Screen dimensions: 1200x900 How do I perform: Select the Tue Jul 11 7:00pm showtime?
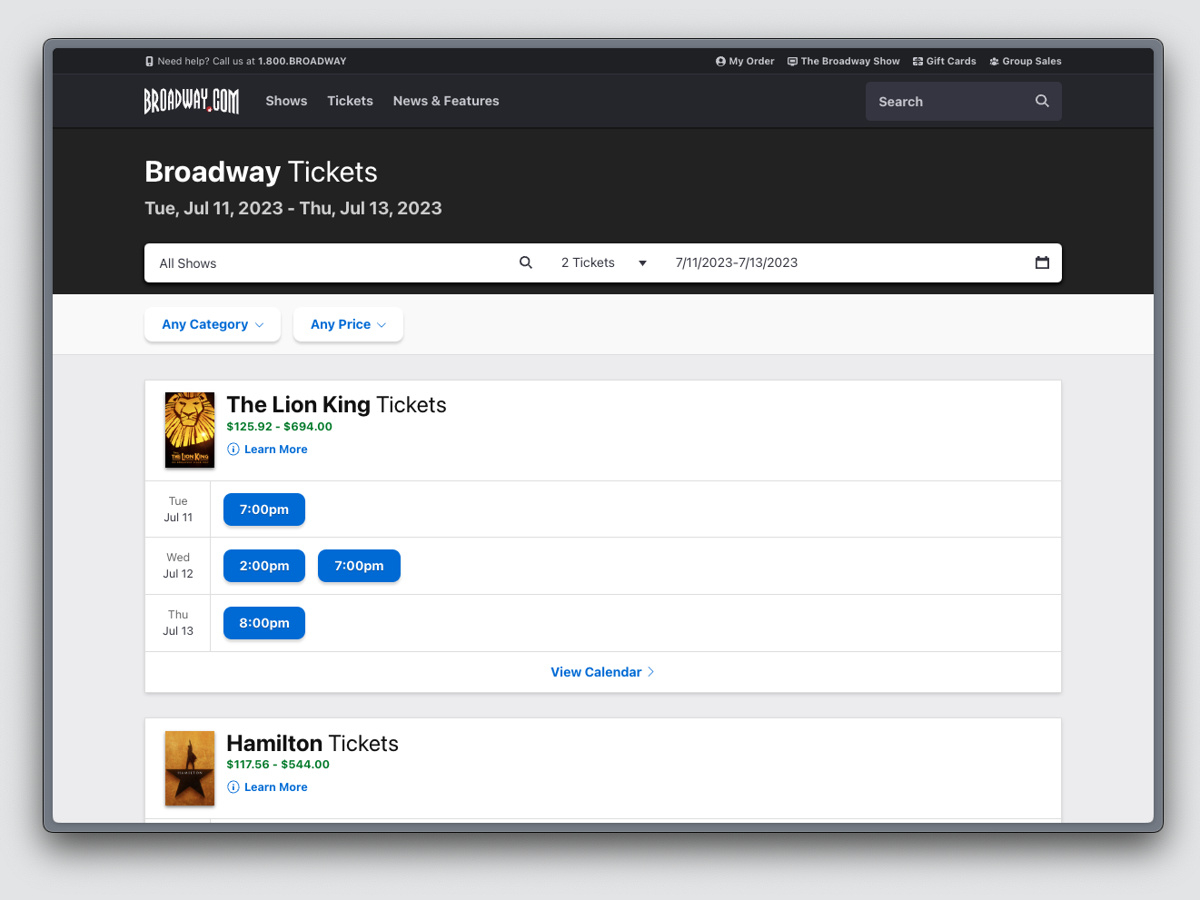point(264,509)
